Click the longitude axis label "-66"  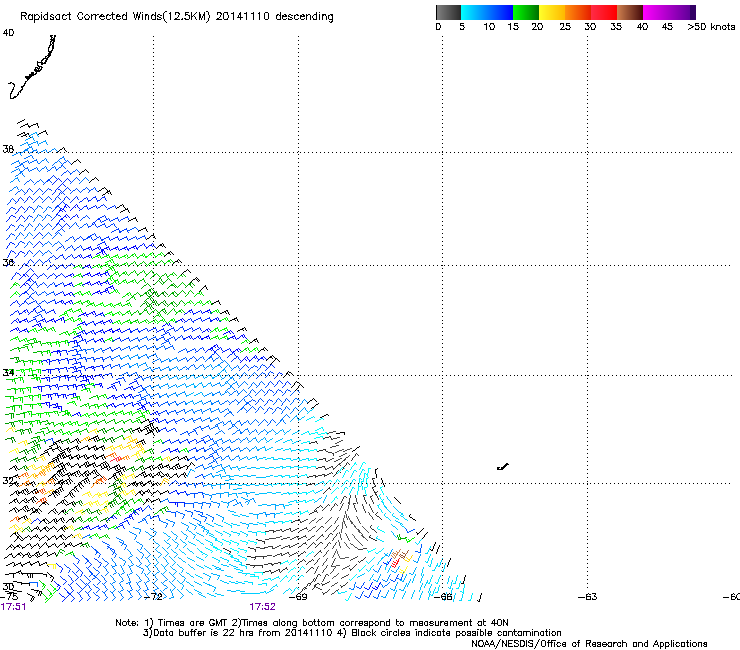point(443,597)
